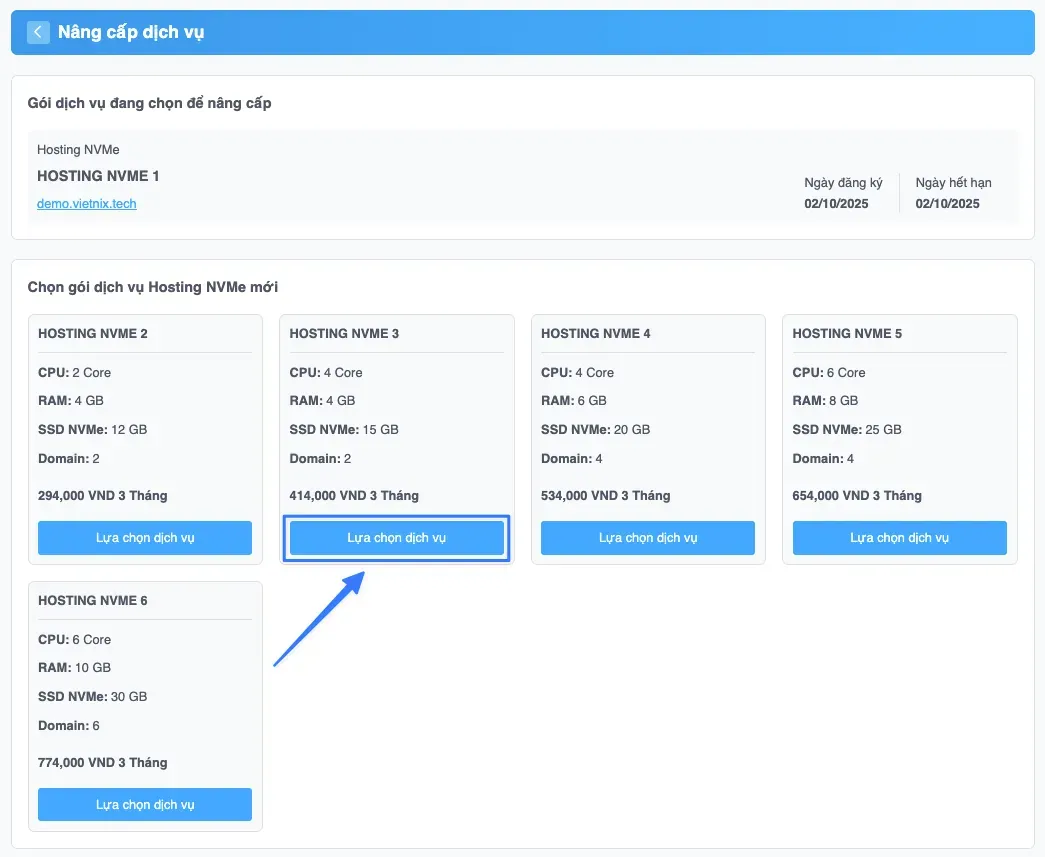Image resolution: width=1045 pixels, height=857 pixels.
Task: Click the HOSTING NVME 2 card title
Action: pos(93,333)
